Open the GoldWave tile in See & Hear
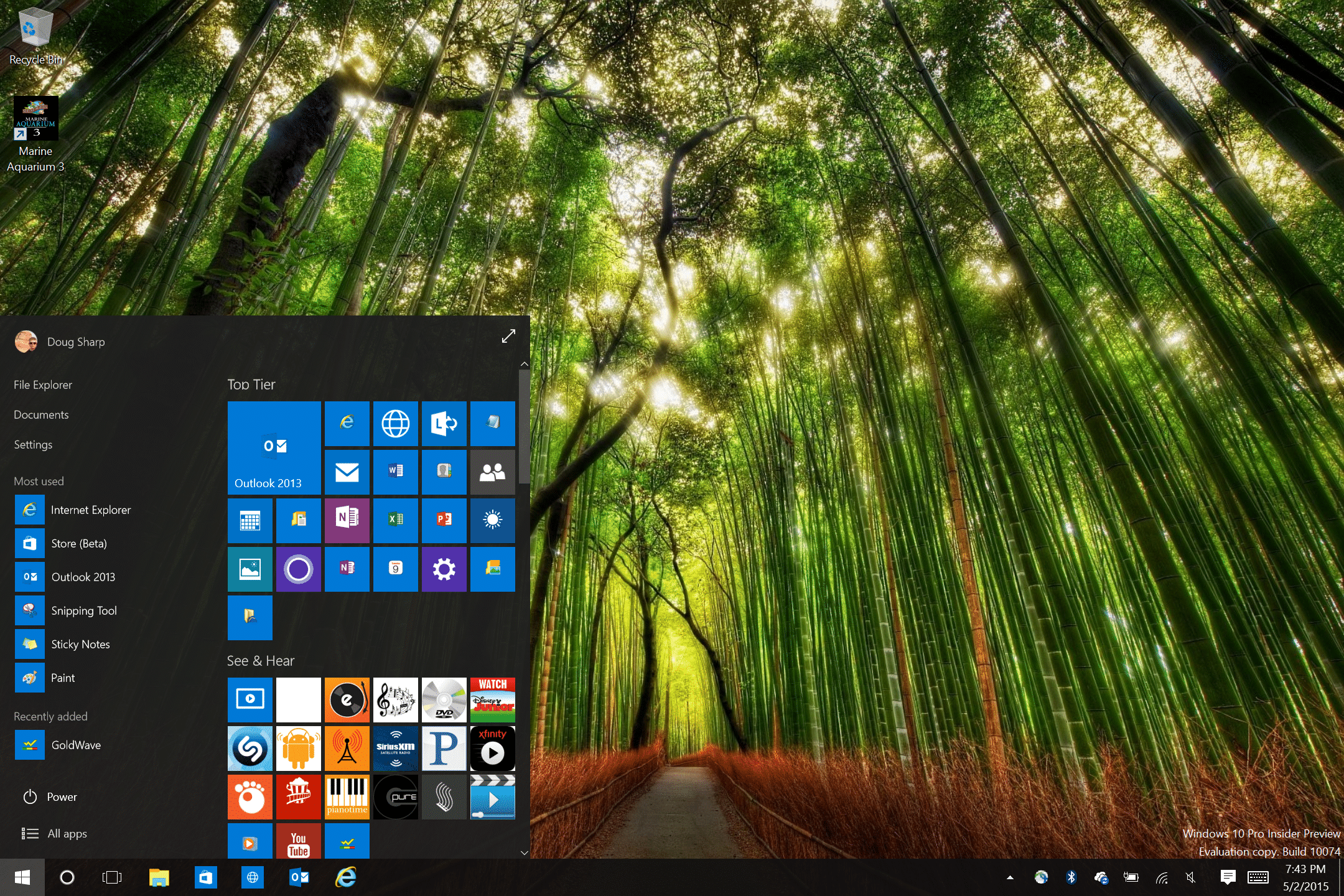Screen dimensions: 1344x896 click(x=347, y=841)
